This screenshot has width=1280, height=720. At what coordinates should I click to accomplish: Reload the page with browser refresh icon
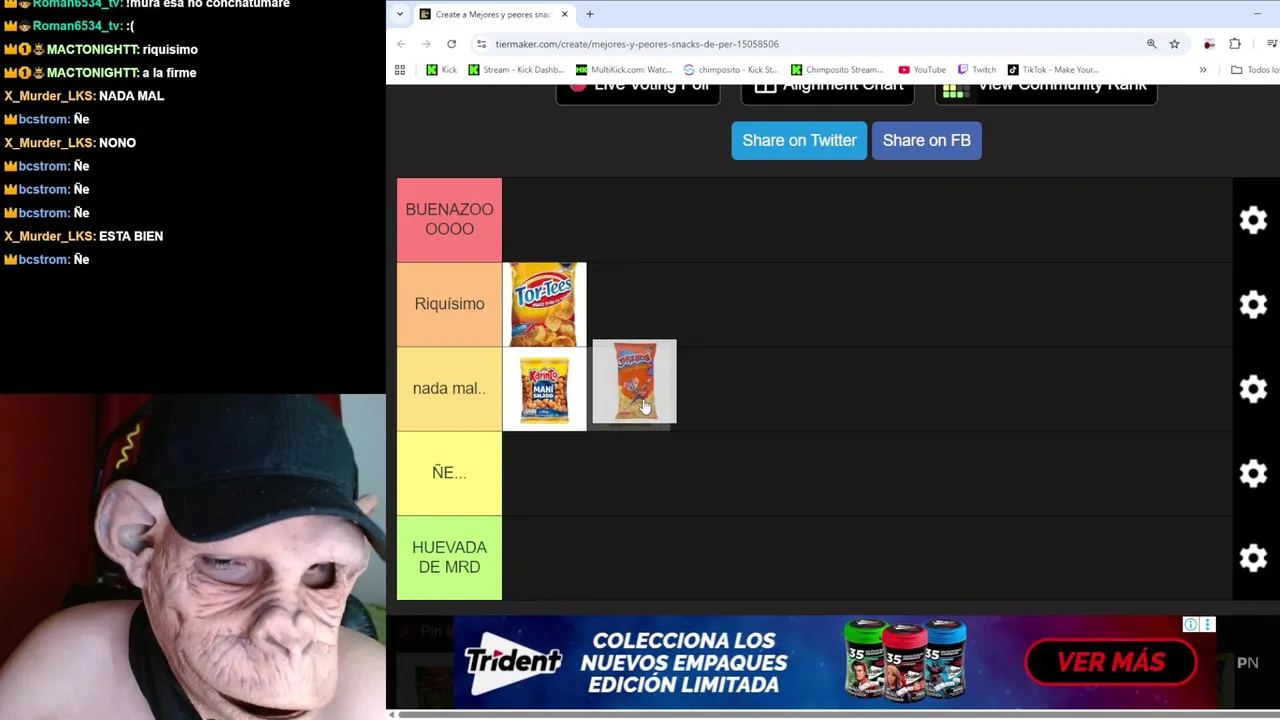[x=452, y=44]
